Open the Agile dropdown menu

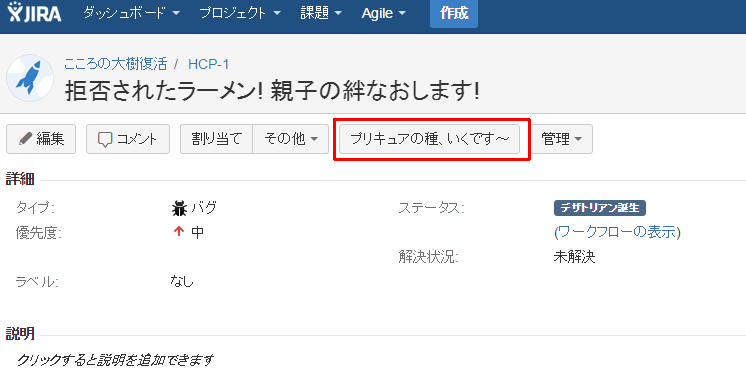pyautogui.click(x=383, y=13)
